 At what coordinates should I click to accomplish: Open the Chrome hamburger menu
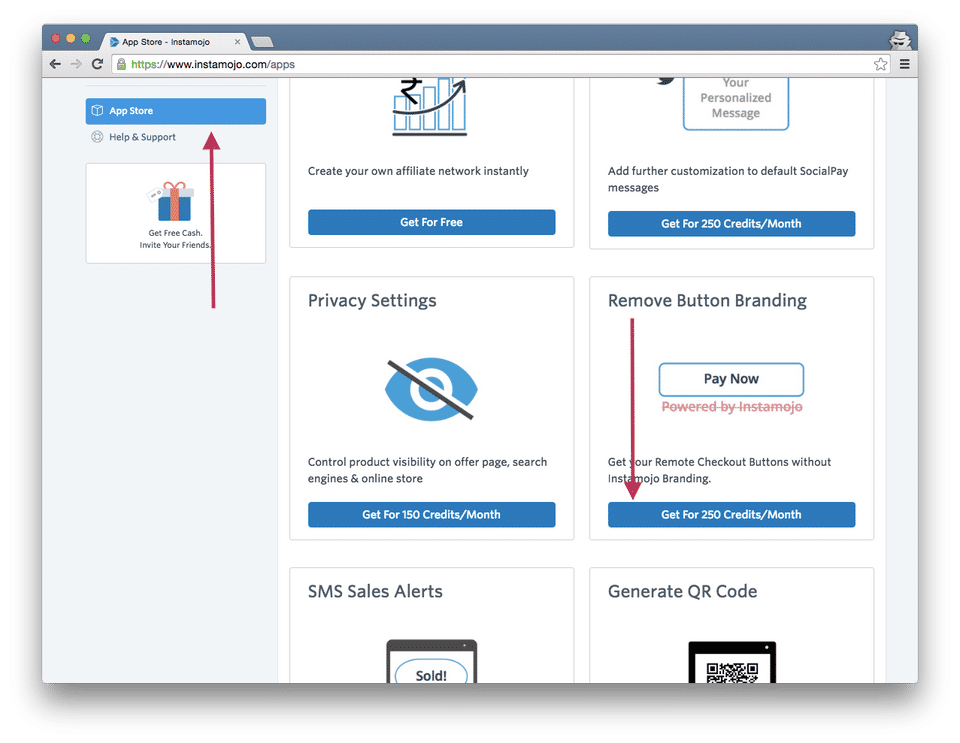pos(904,64)
